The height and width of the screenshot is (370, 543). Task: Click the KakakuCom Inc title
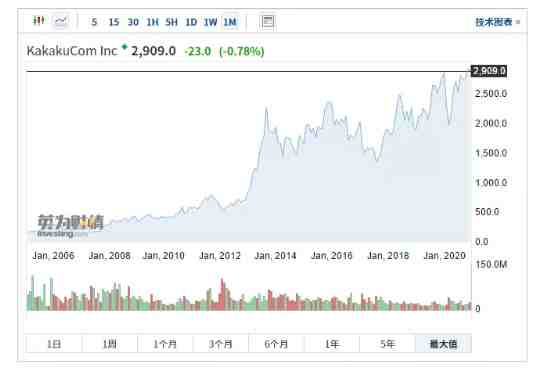(72, 51)
